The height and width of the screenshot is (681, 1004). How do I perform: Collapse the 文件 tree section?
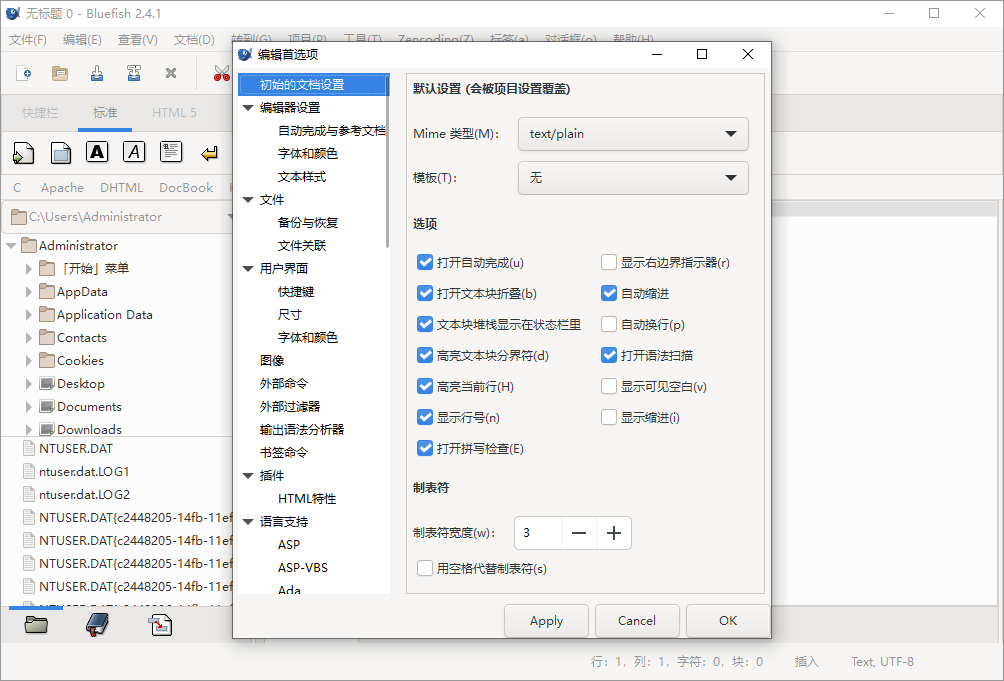coord(248,200)
